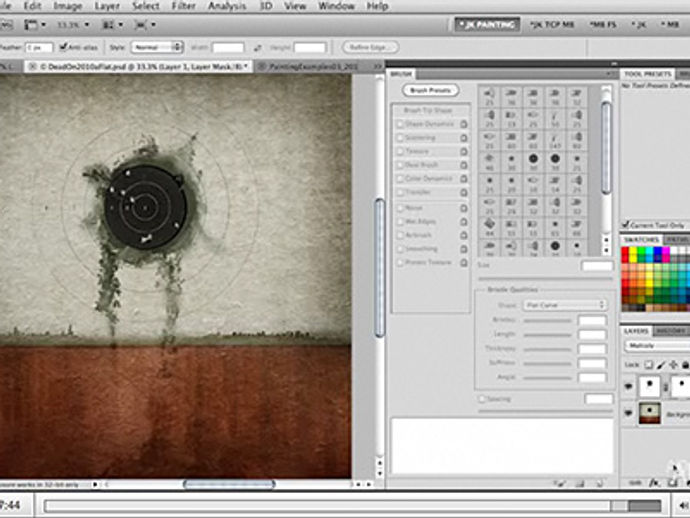Enable the Wet Edges checkbox
690x518 pixels.
point(400,222)
